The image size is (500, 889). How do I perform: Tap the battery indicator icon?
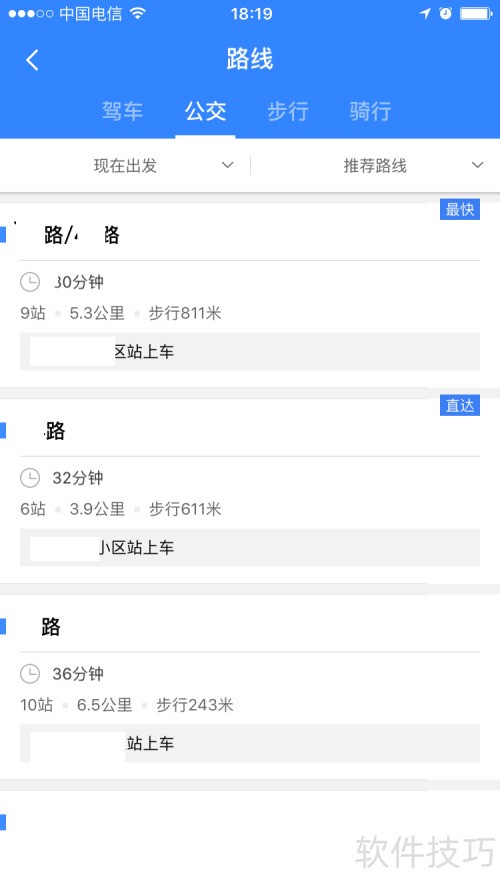[476, 14]
